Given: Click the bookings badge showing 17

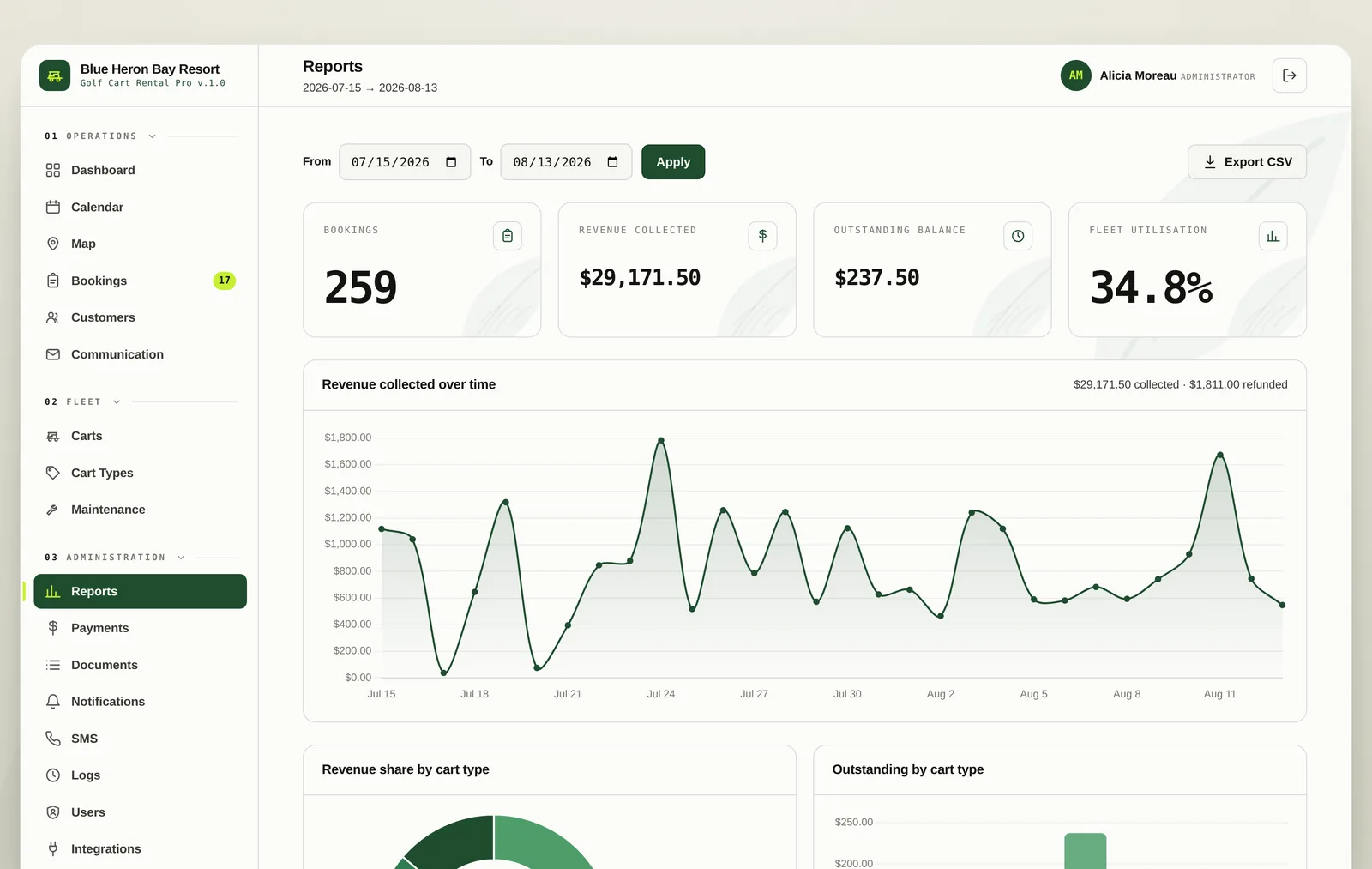Looking at the screenshot, I should tap(224, 281).
